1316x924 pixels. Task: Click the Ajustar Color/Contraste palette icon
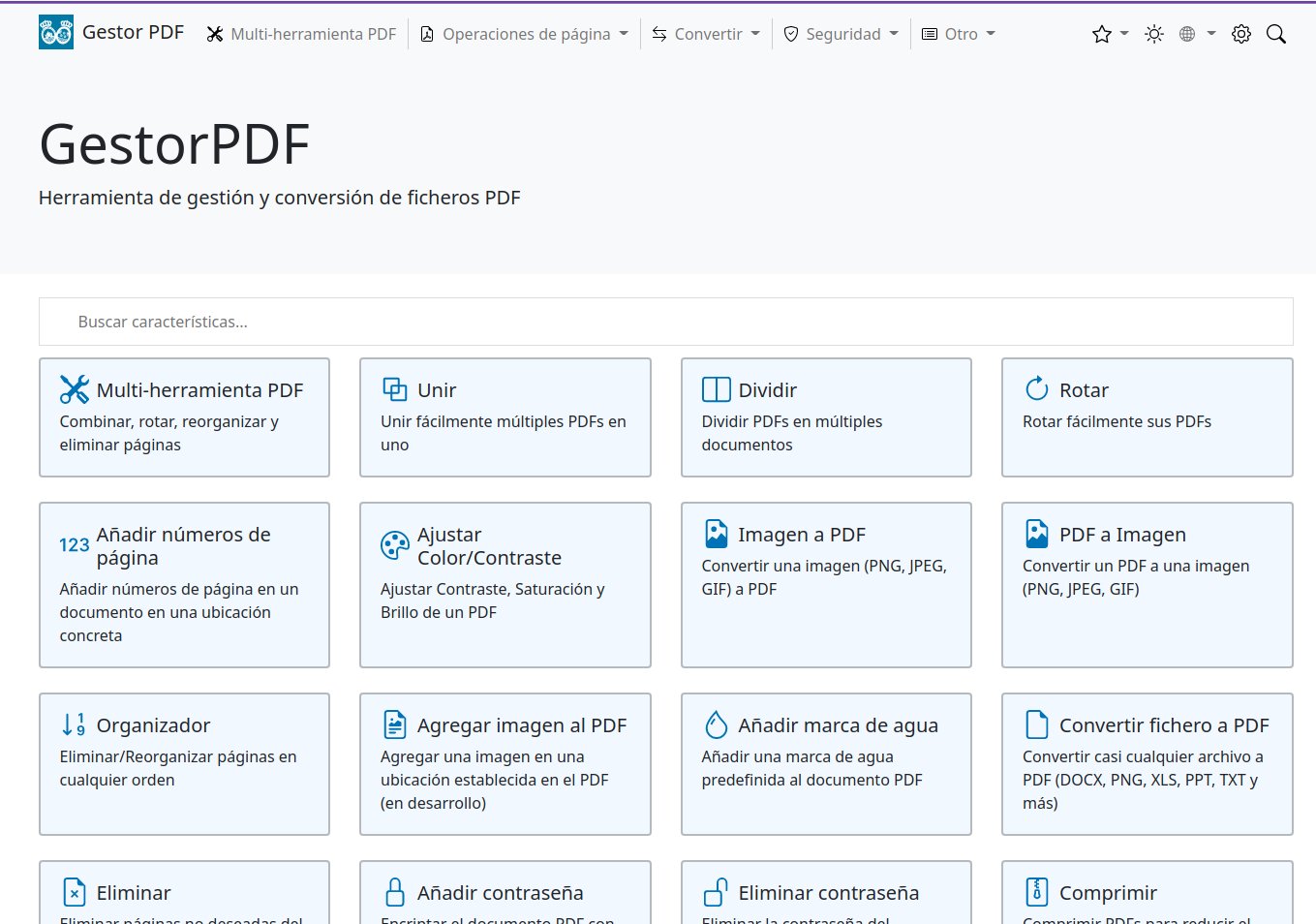pyautogui.click(x=395, y=546)
